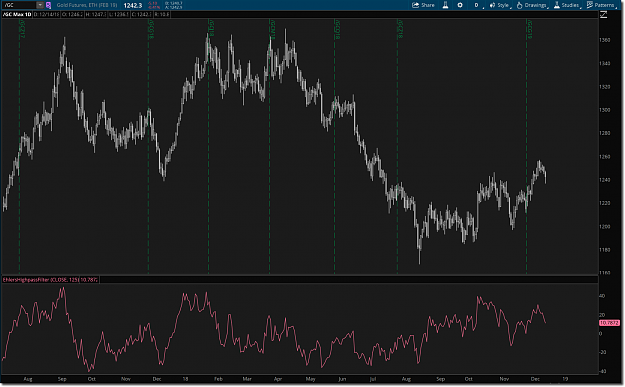
Task: Click the Gold Futures ETH description text
Action: 87,5
